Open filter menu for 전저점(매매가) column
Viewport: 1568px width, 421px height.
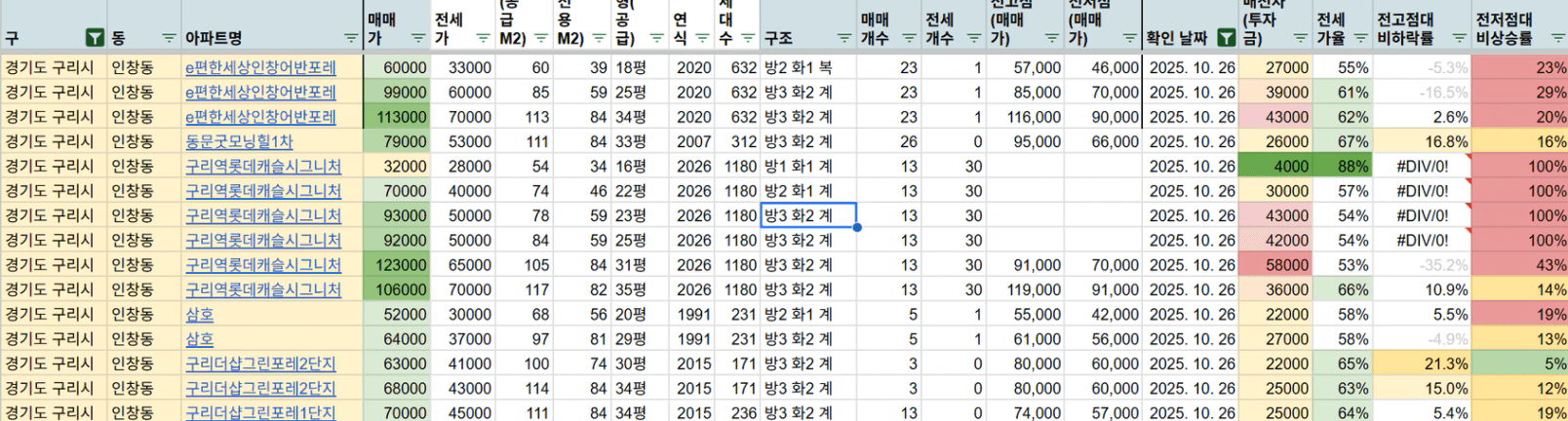(1129, 39)
